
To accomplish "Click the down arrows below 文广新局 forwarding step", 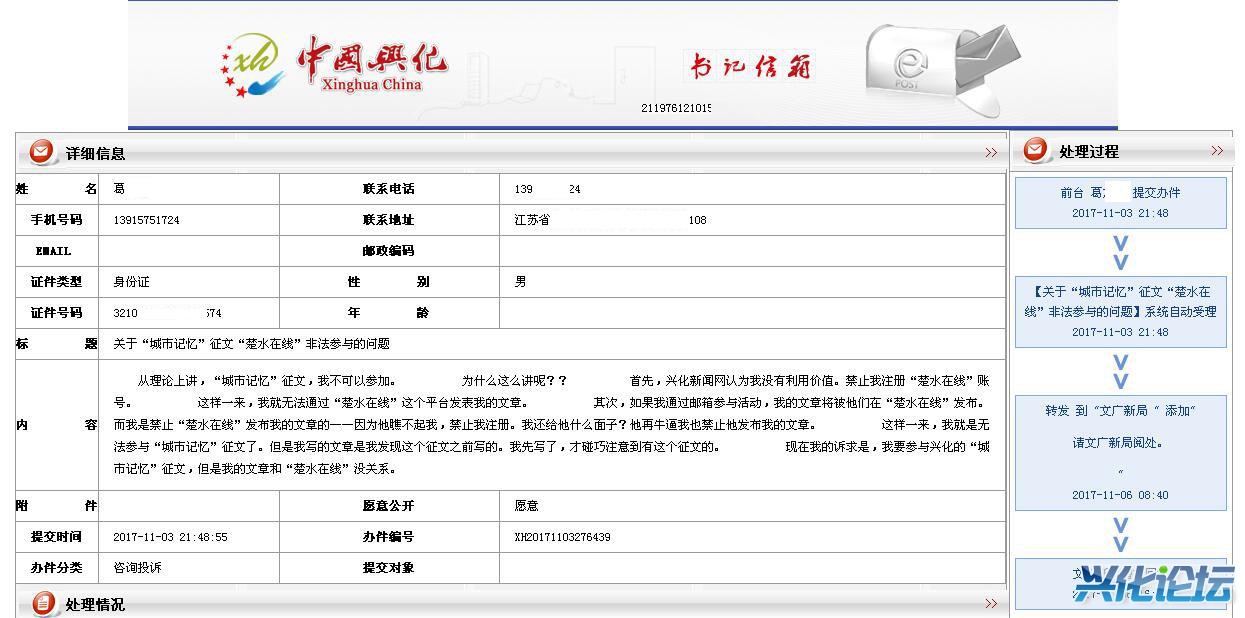I will pos(1120,534).
